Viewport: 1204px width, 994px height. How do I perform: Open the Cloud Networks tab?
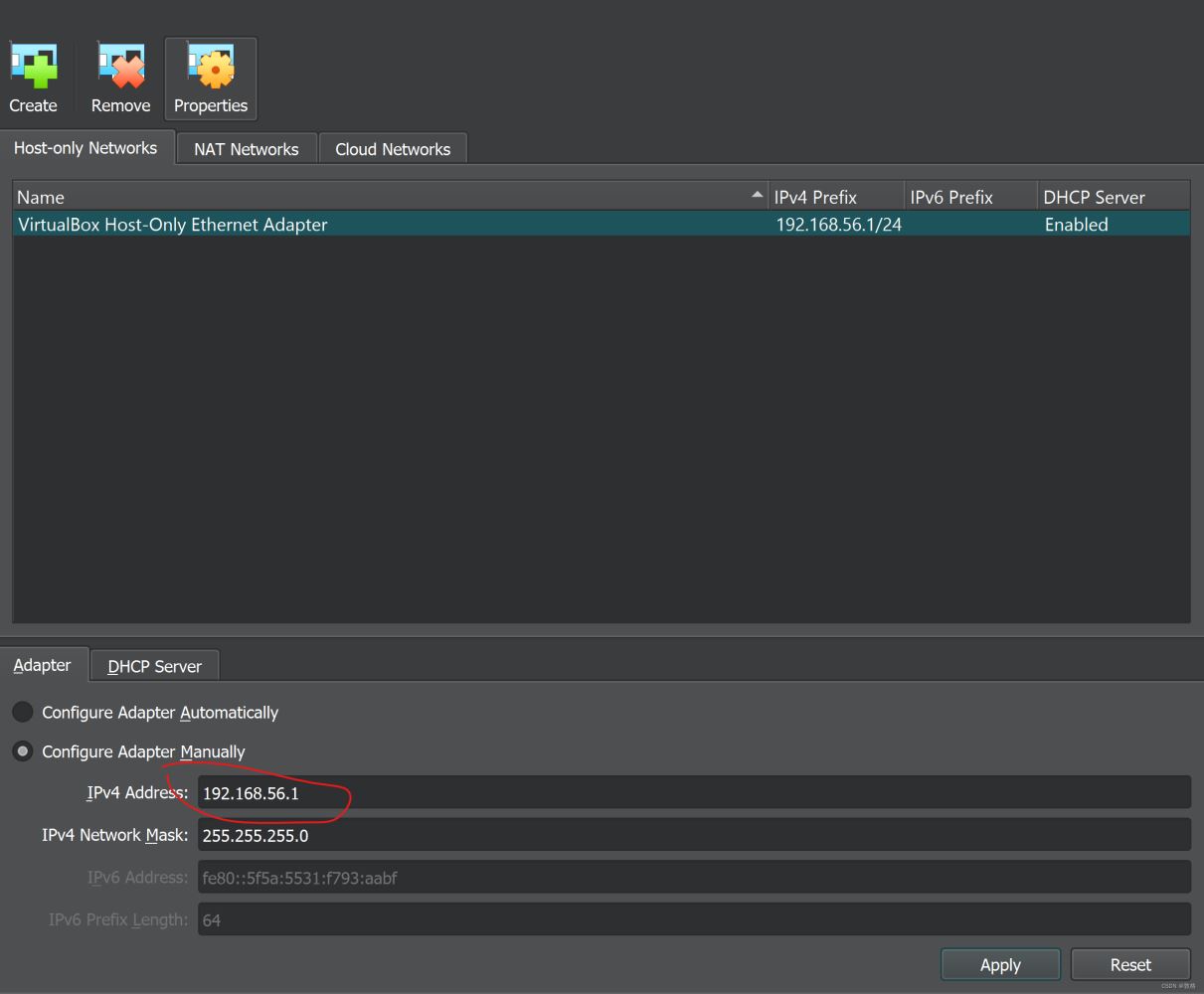point(392,149)
